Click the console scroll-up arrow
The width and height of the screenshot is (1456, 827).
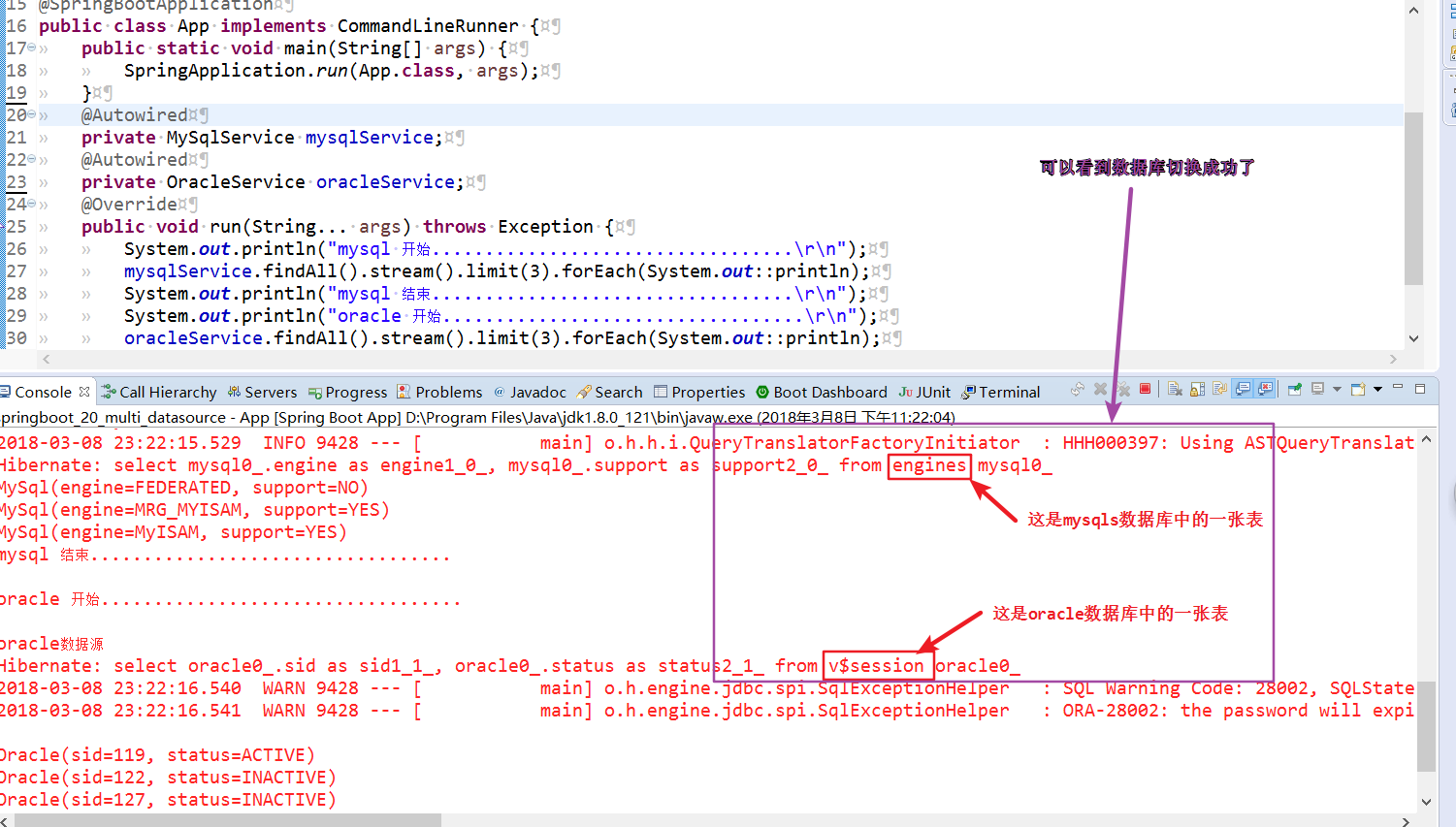pos(1426,439)
